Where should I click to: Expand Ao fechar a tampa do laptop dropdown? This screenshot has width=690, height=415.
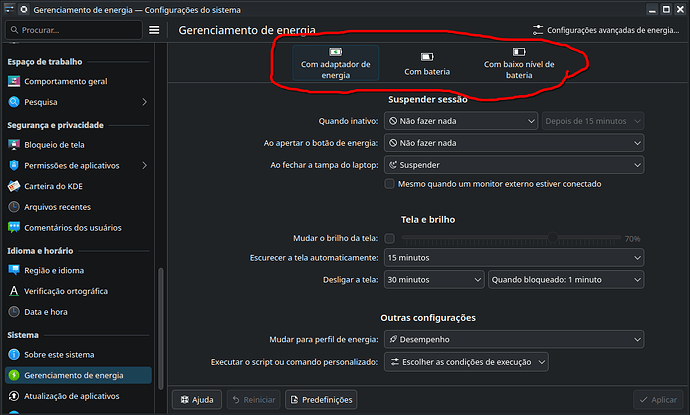pos(513,163)
